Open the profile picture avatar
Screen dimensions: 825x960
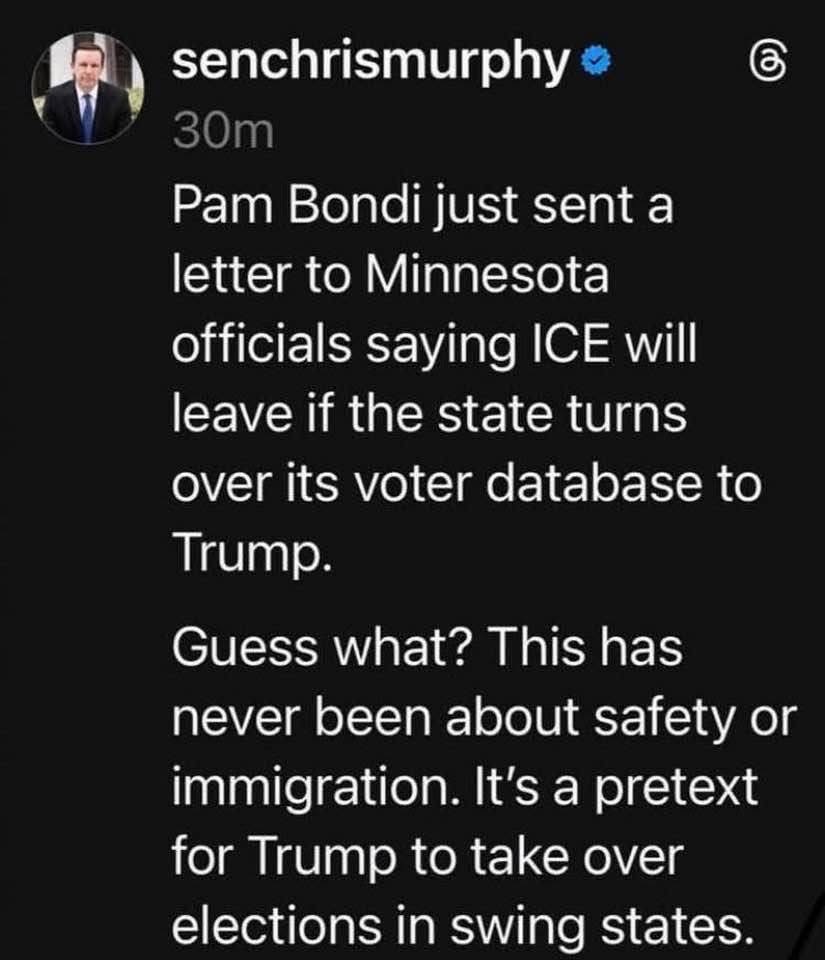click(87, 88)
